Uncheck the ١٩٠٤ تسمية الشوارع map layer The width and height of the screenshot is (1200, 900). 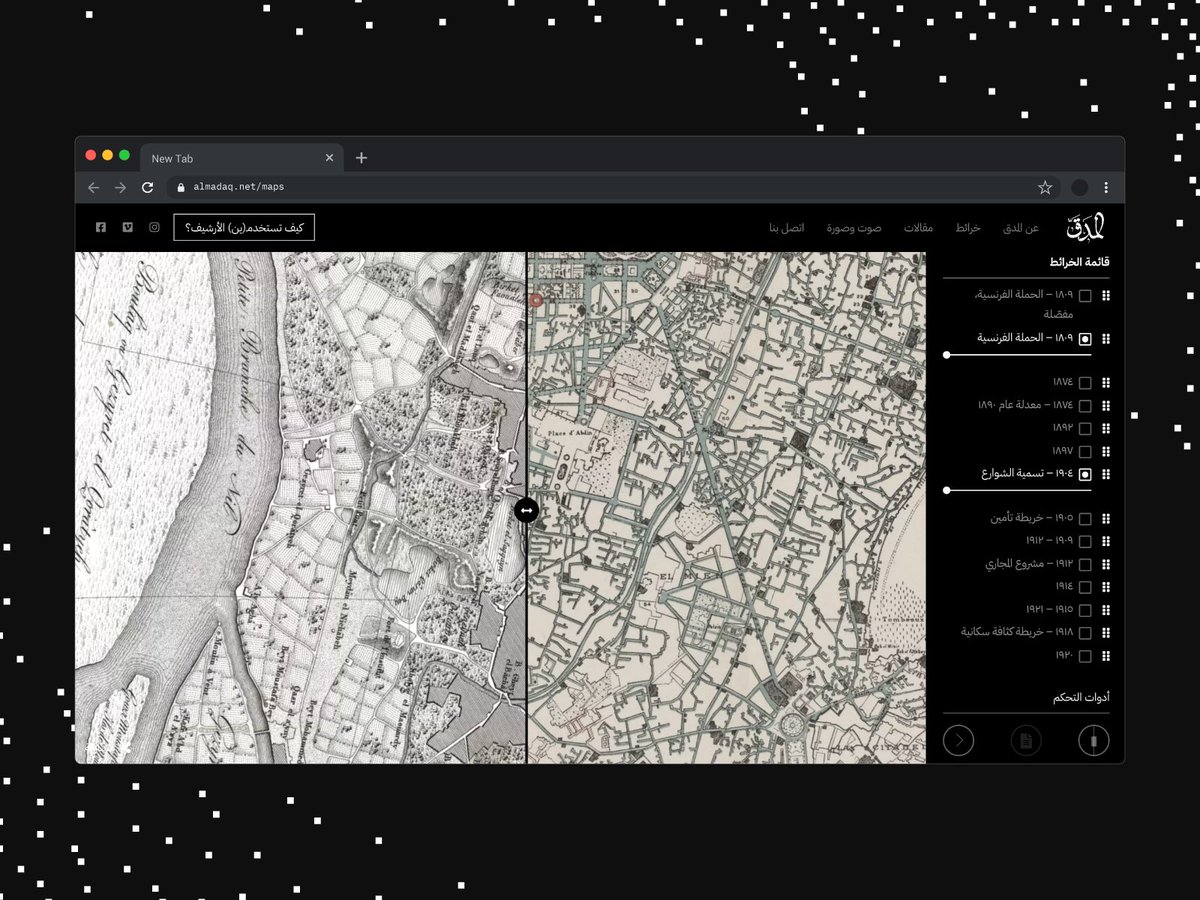click(1085, 474)
